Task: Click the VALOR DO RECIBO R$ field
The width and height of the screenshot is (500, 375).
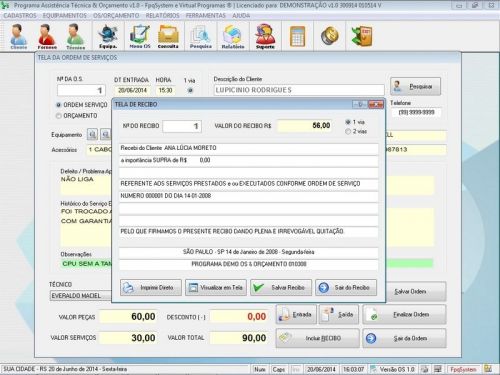Action: coord(305,126)
